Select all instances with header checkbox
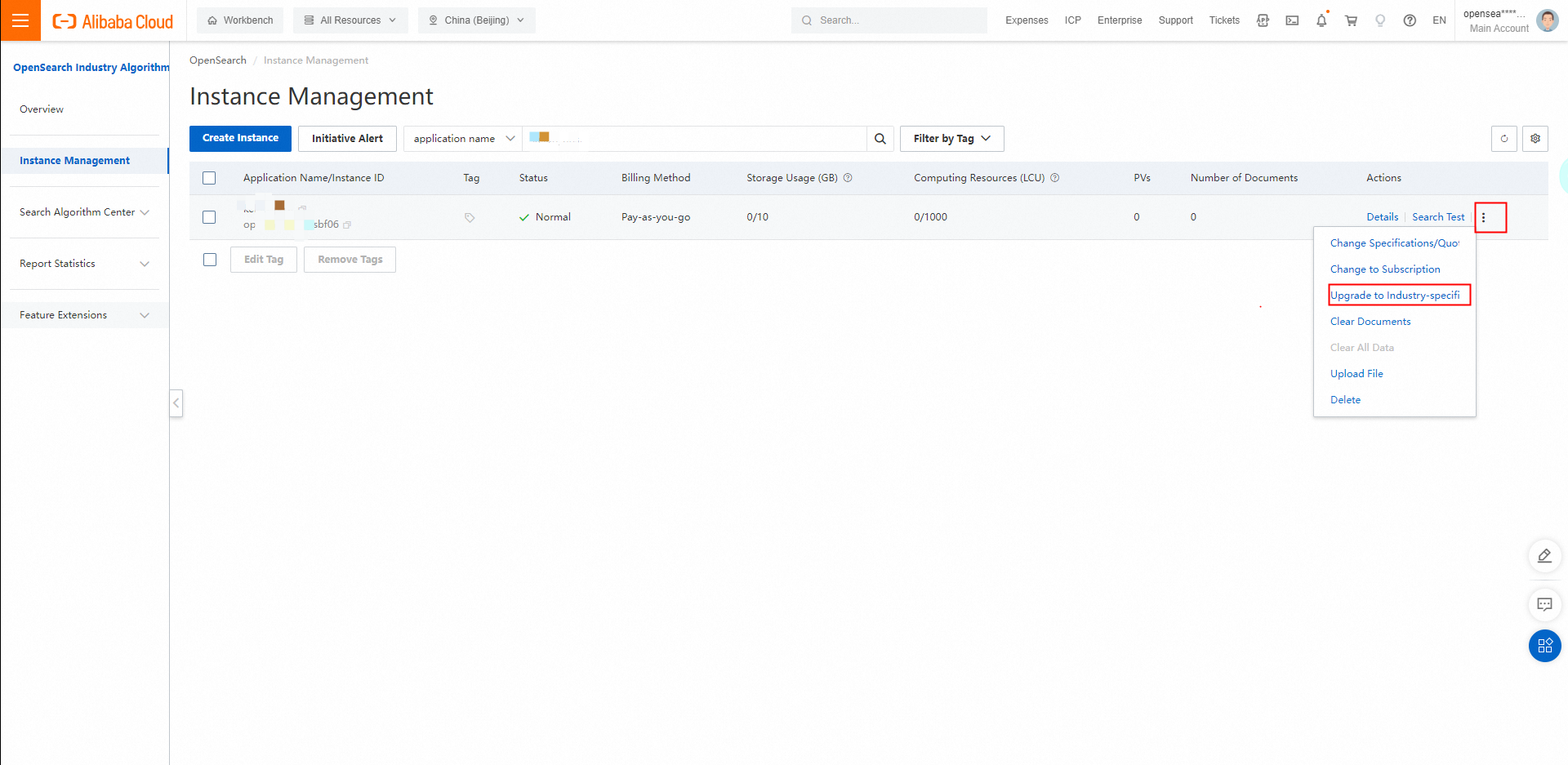 [209, 178]
